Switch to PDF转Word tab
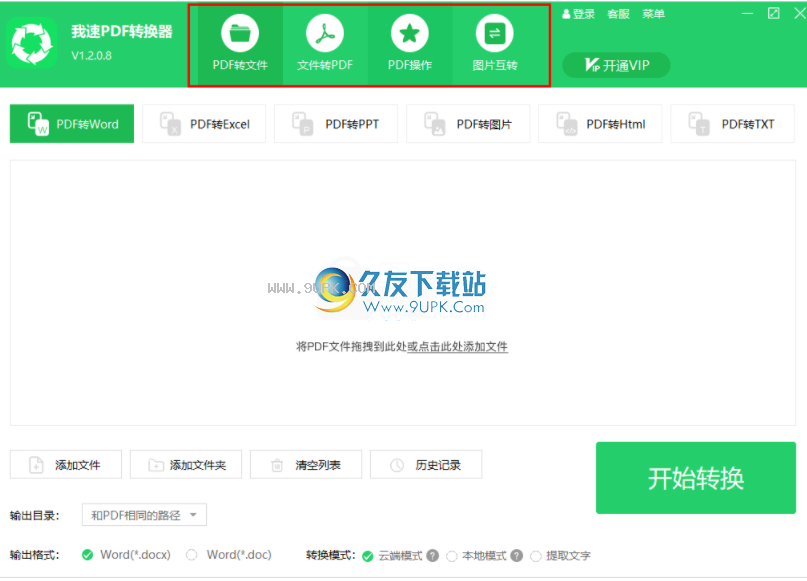The width and height of the screenshot is (807, 581). point(72,124)
